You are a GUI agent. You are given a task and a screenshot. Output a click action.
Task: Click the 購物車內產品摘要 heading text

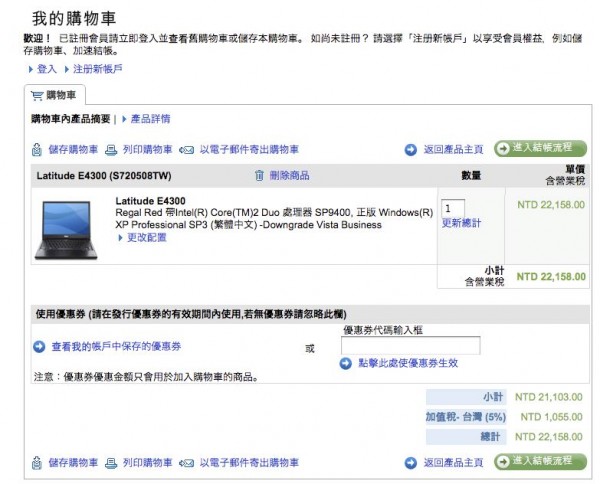pos(71,119)
